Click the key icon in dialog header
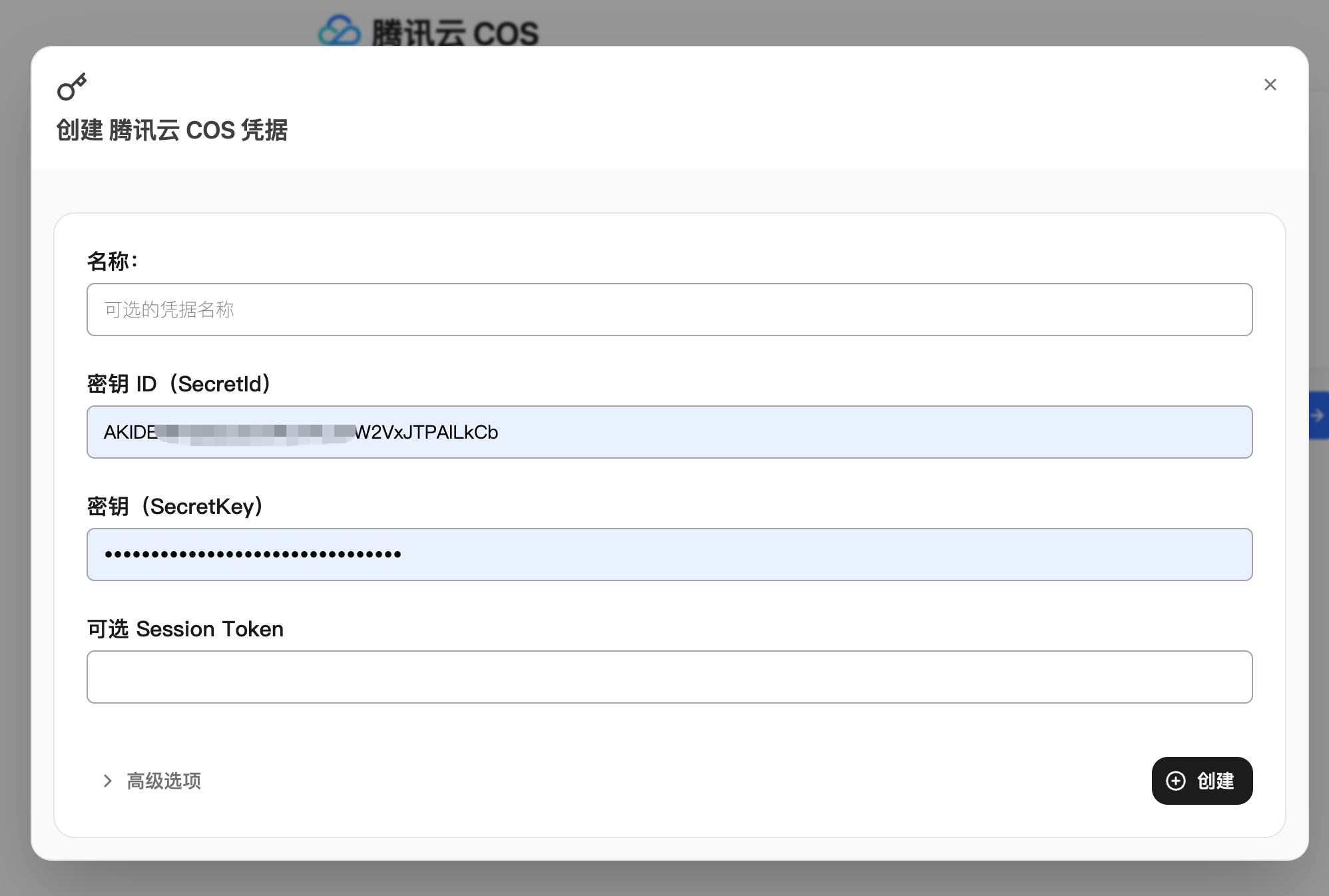This screenshot has height=896, width=1329. (x=72, y=87)
